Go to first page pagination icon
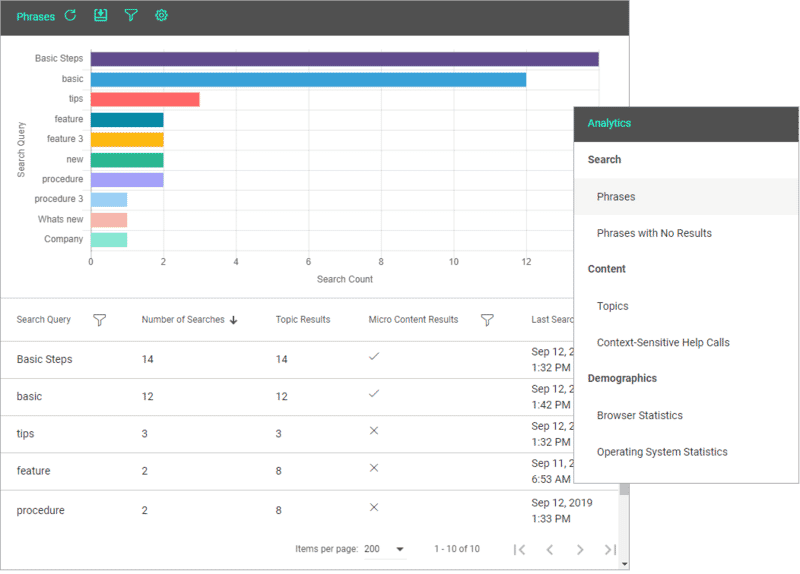Screen dimensions: 800x574 (x=519, y=550)
